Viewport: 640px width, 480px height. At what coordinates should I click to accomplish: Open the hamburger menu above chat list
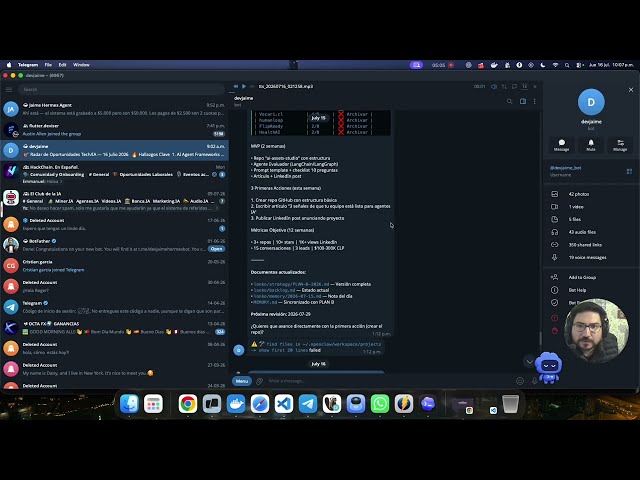point(9,89)
